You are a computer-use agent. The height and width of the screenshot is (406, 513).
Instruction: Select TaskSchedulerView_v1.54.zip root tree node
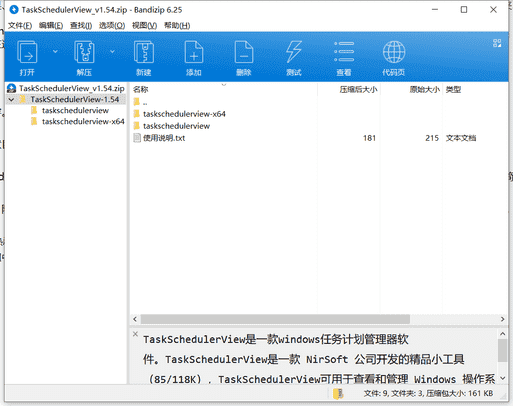(x=72, y=88)
